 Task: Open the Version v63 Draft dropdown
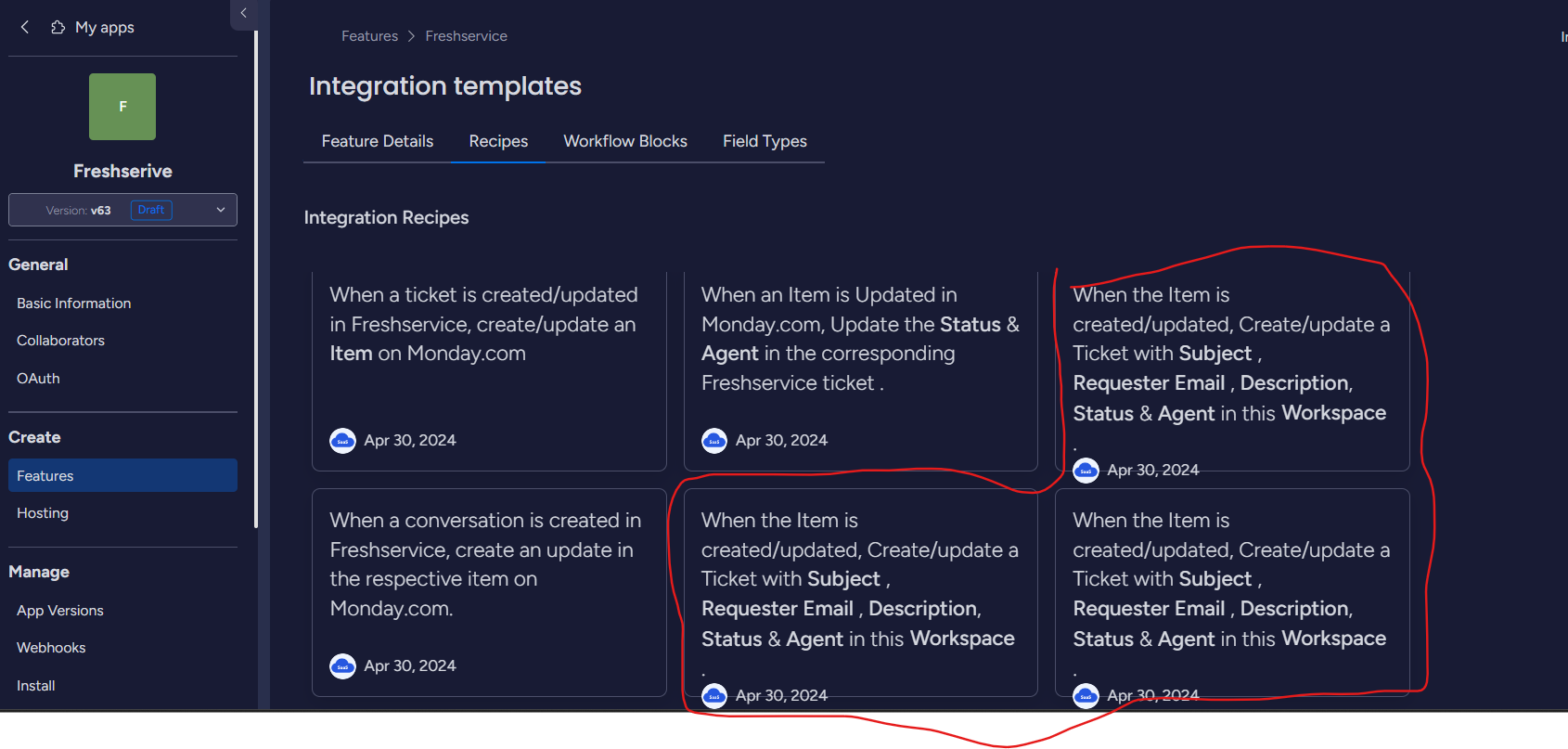pyautogui.click(x=122, y=210)
